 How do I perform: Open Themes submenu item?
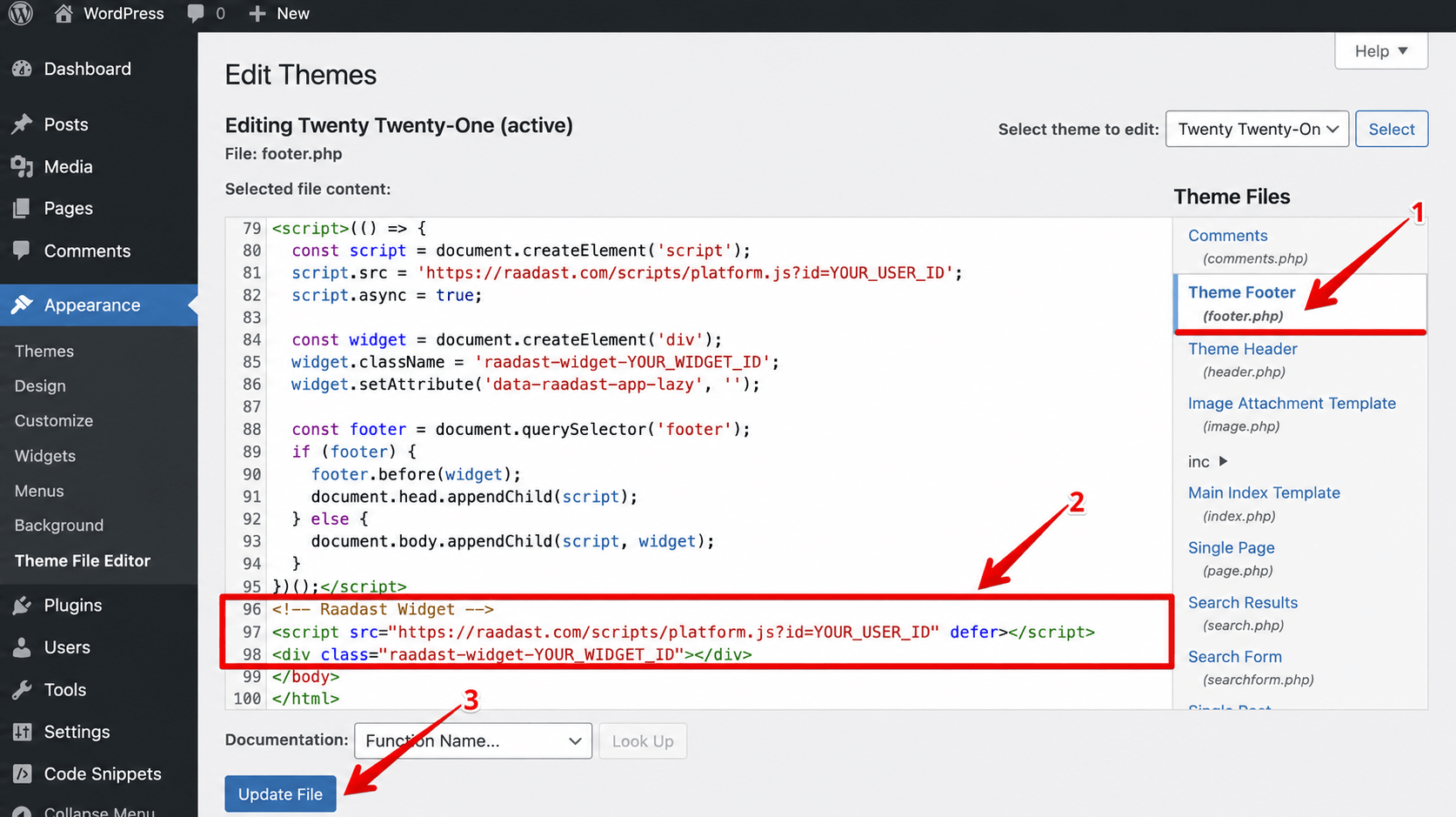44,351
